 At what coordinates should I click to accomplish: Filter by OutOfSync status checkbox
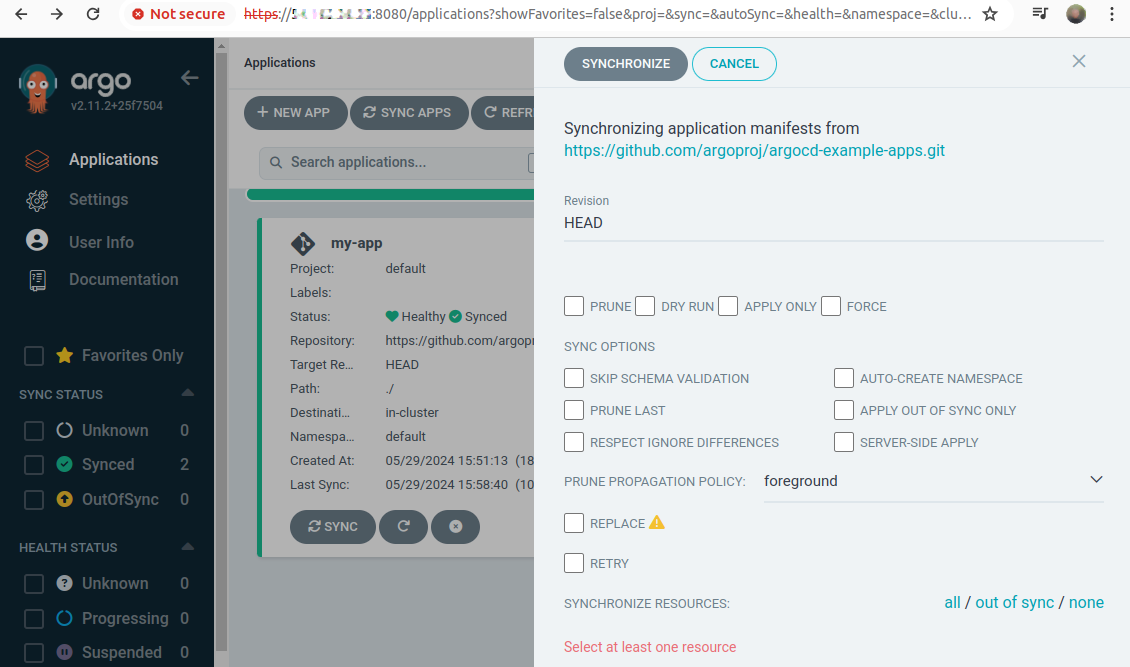34,500
